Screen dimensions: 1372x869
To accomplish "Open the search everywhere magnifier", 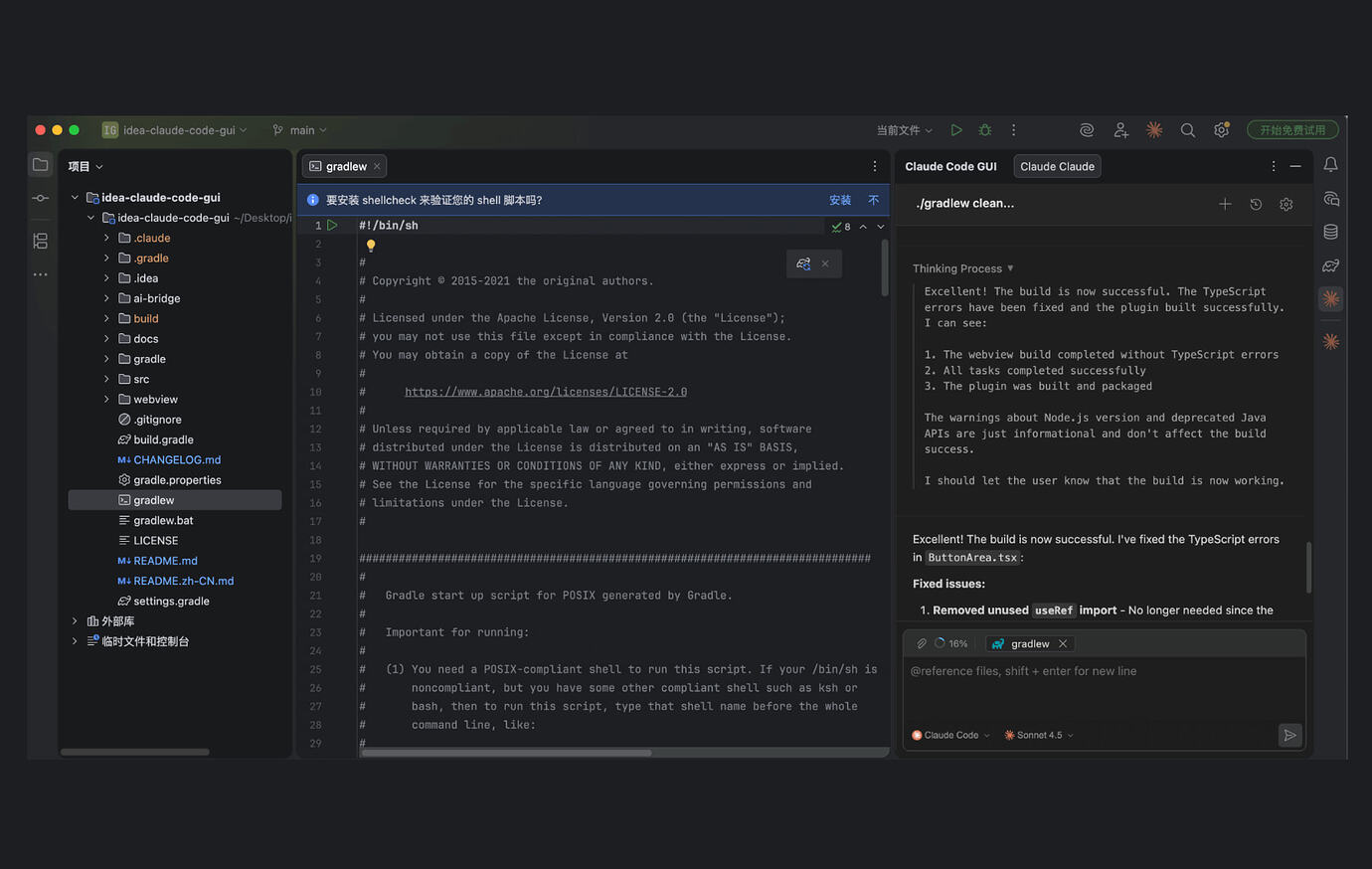I will [1187, 130].
